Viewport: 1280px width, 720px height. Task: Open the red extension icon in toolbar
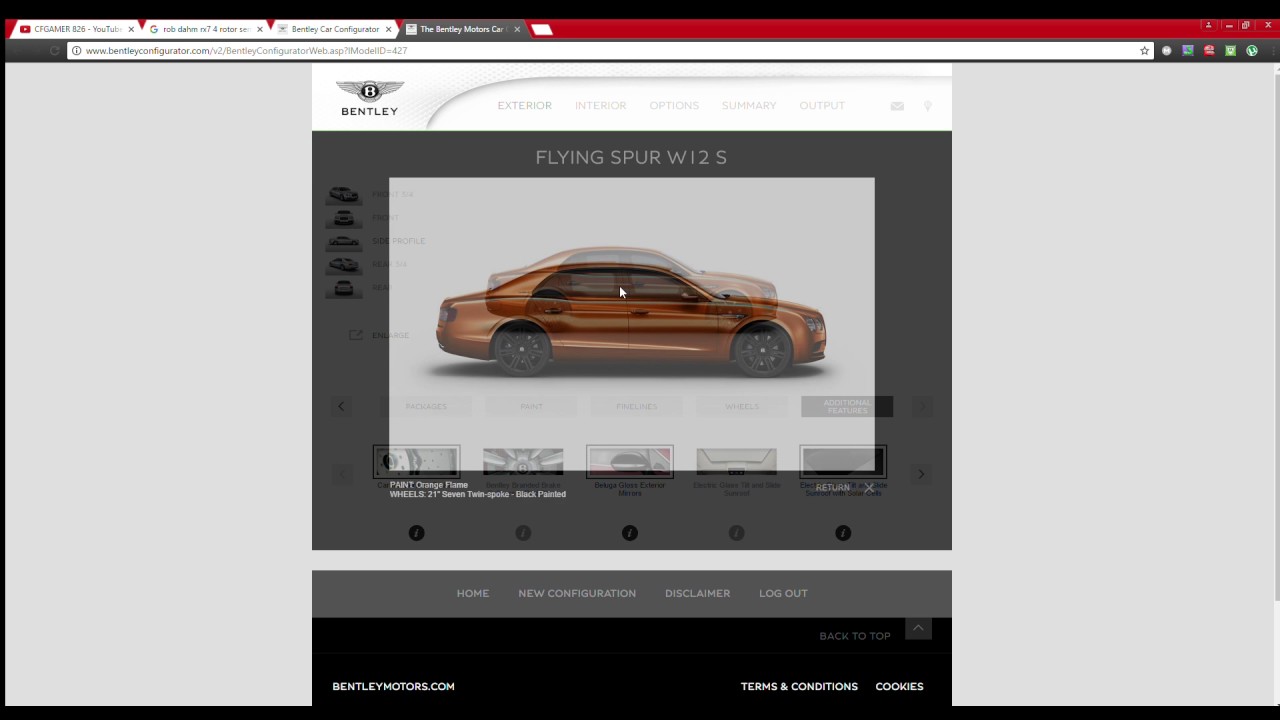coord(1209,51)
